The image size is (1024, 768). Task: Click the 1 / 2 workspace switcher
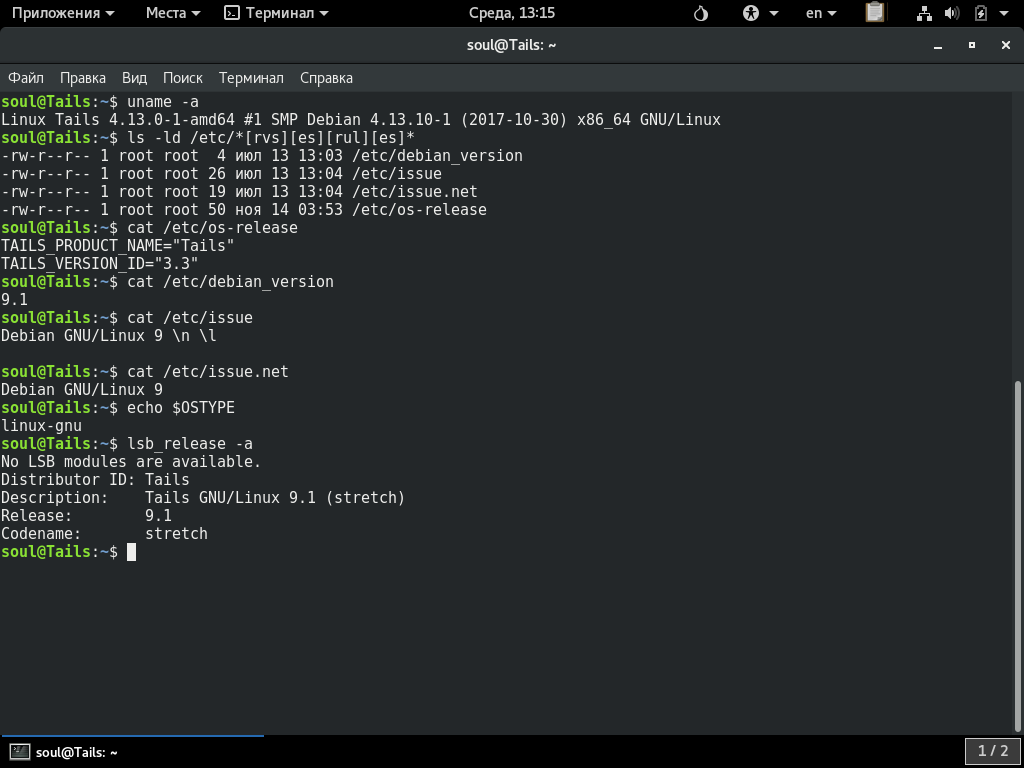pyautogui.click(x=992, y=751)
